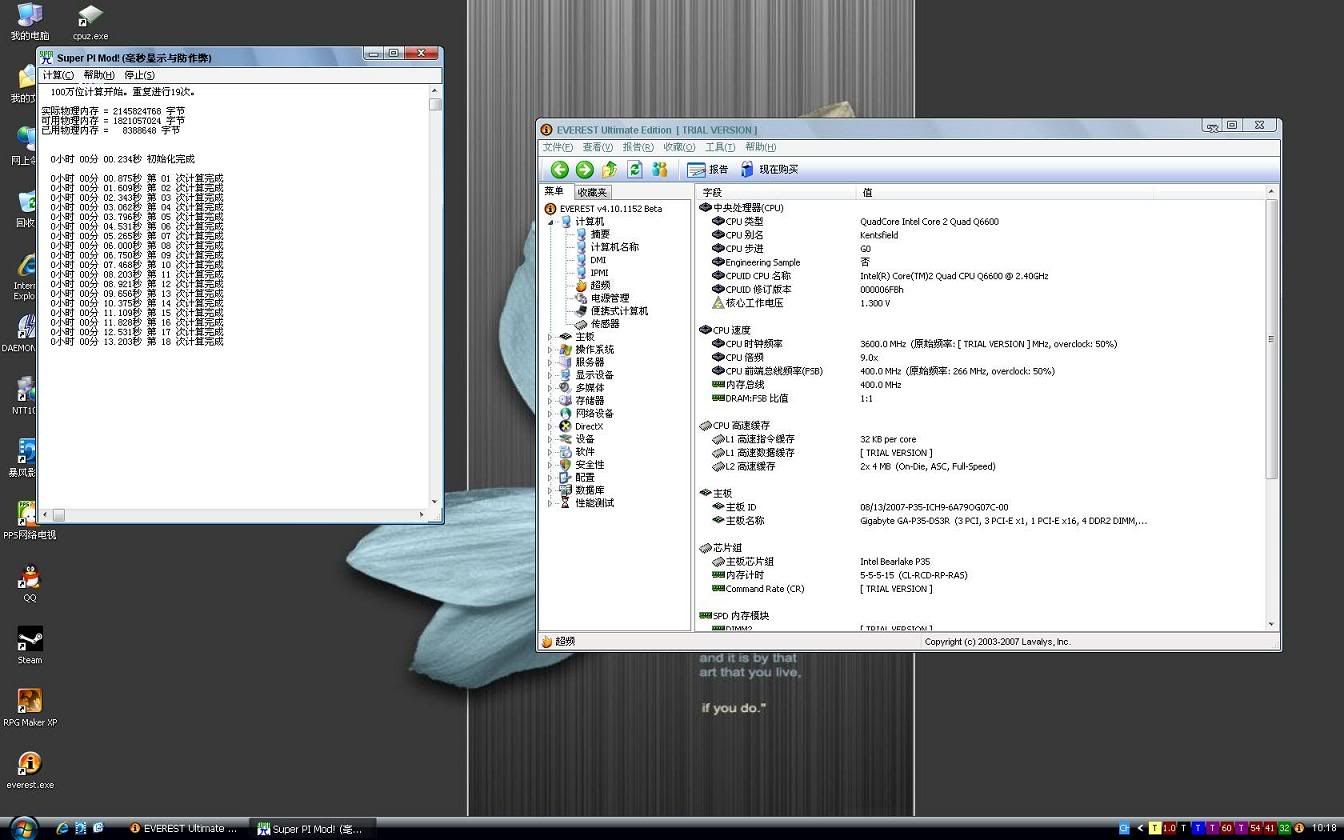Click the Super PI vertical scrollbar down arrow
Image resolution: width=1344 pixels, height=840 pixels.
click(x=435, y=502)
